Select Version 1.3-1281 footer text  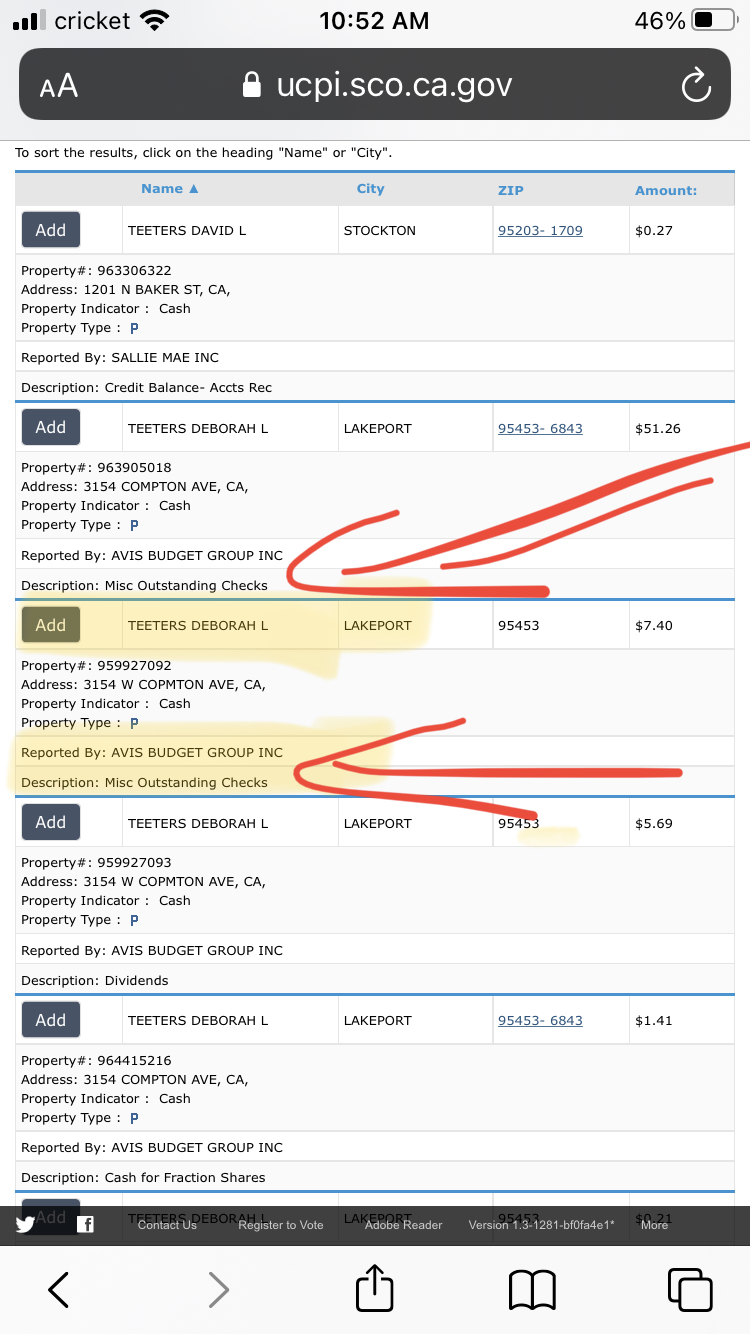(x=541, y=1225)
